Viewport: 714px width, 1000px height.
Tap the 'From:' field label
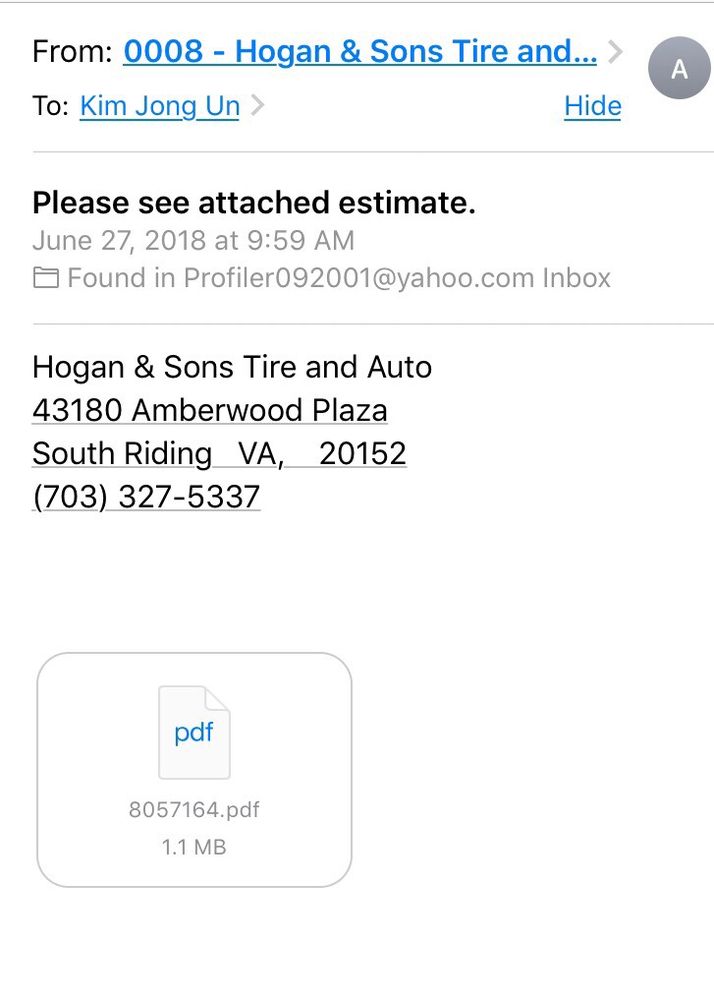(x=72, y=52)
